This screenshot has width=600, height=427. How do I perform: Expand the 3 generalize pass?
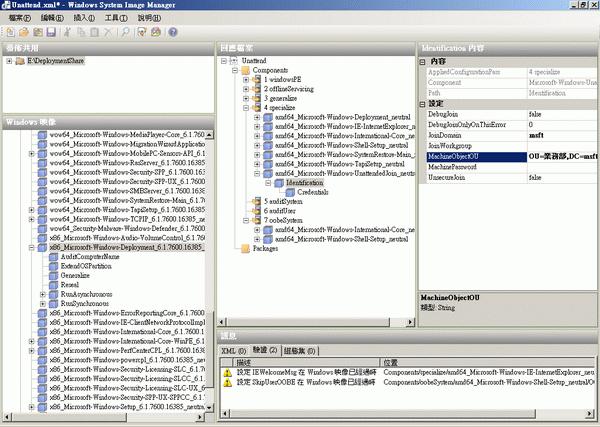(246, 98)
